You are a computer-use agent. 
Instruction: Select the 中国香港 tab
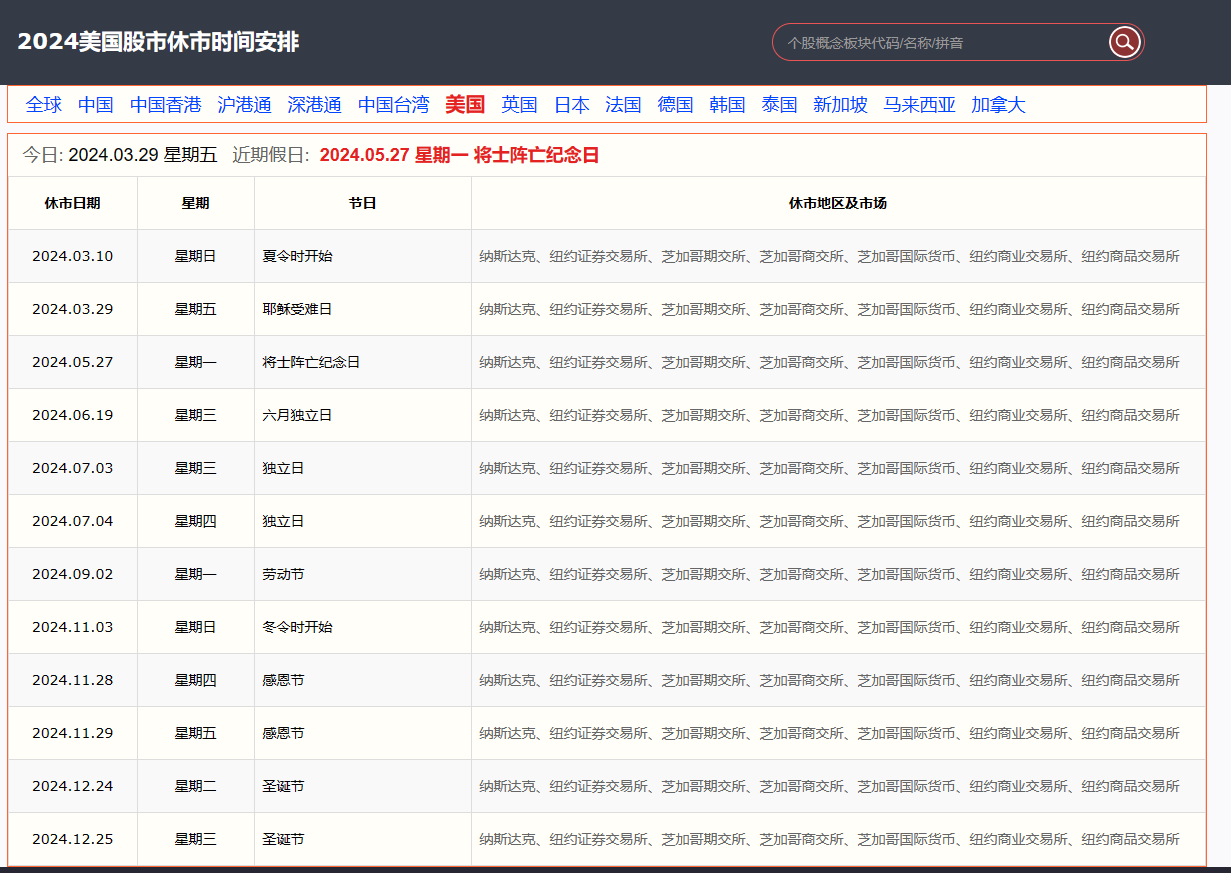[x=166, y=105]
